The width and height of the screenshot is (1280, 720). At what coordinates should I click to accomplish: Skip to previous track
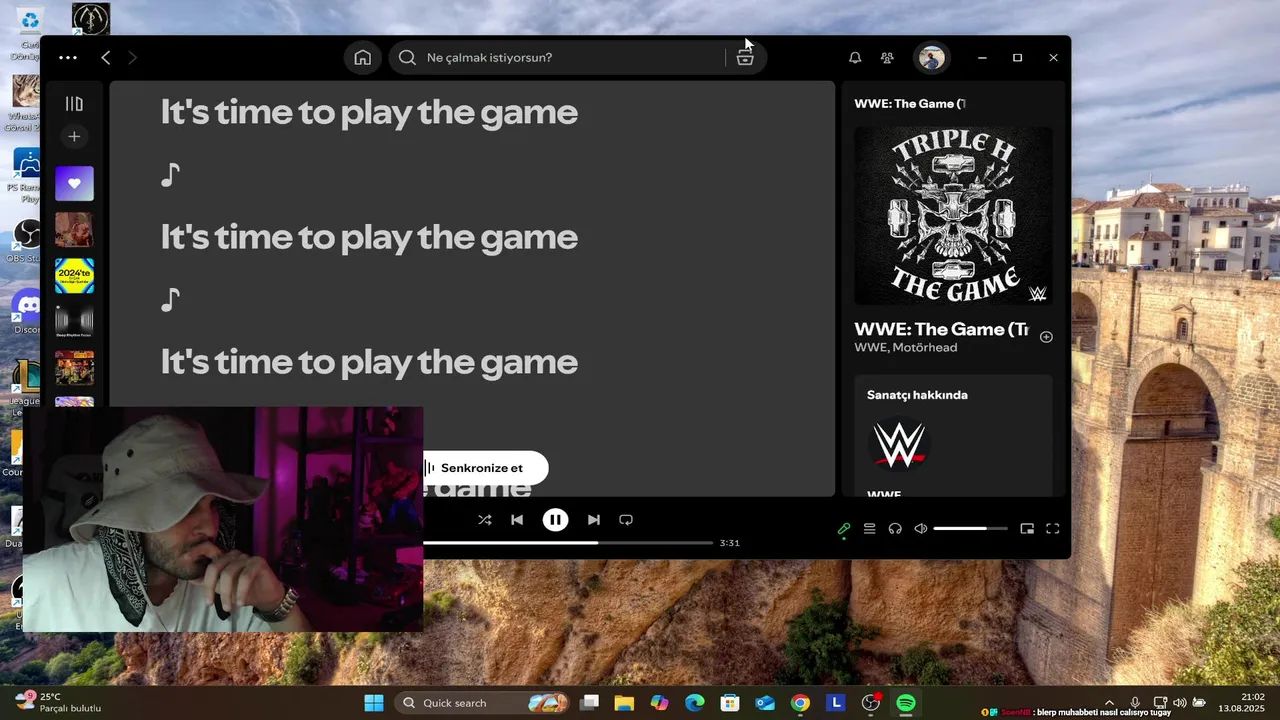517,520
